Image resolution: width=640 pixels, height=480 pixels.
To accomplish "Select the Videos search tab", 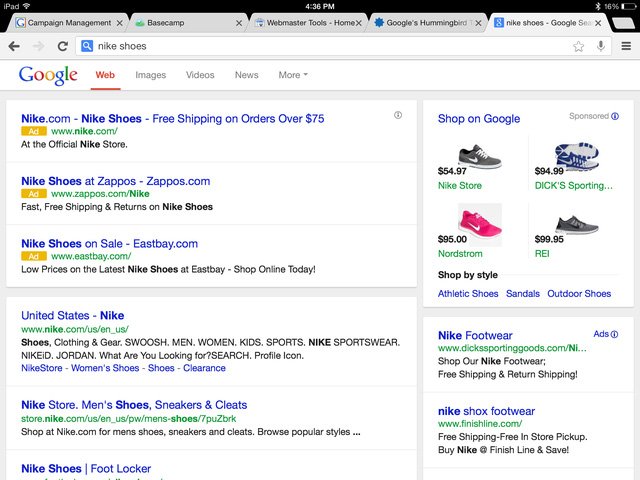I will pos(200,75).
